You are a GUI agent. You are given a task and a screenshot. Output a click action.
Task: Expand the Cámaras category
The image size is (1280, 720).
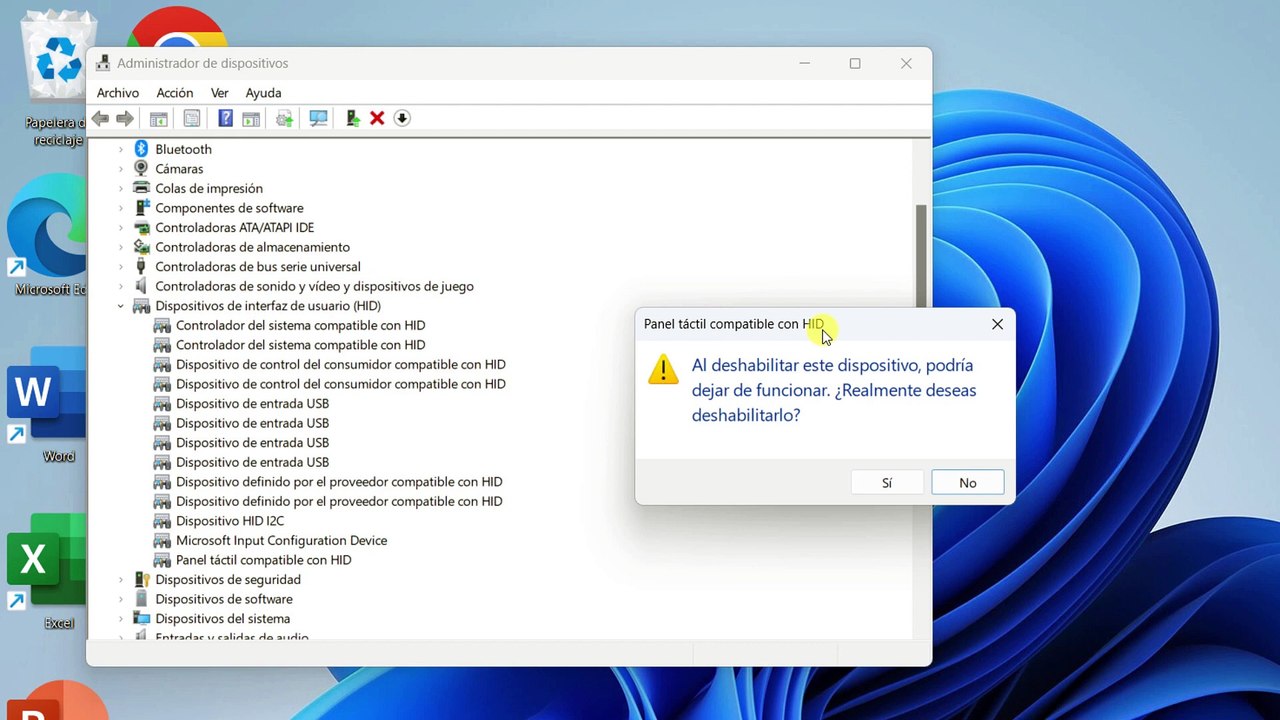[x=121, y=169]
